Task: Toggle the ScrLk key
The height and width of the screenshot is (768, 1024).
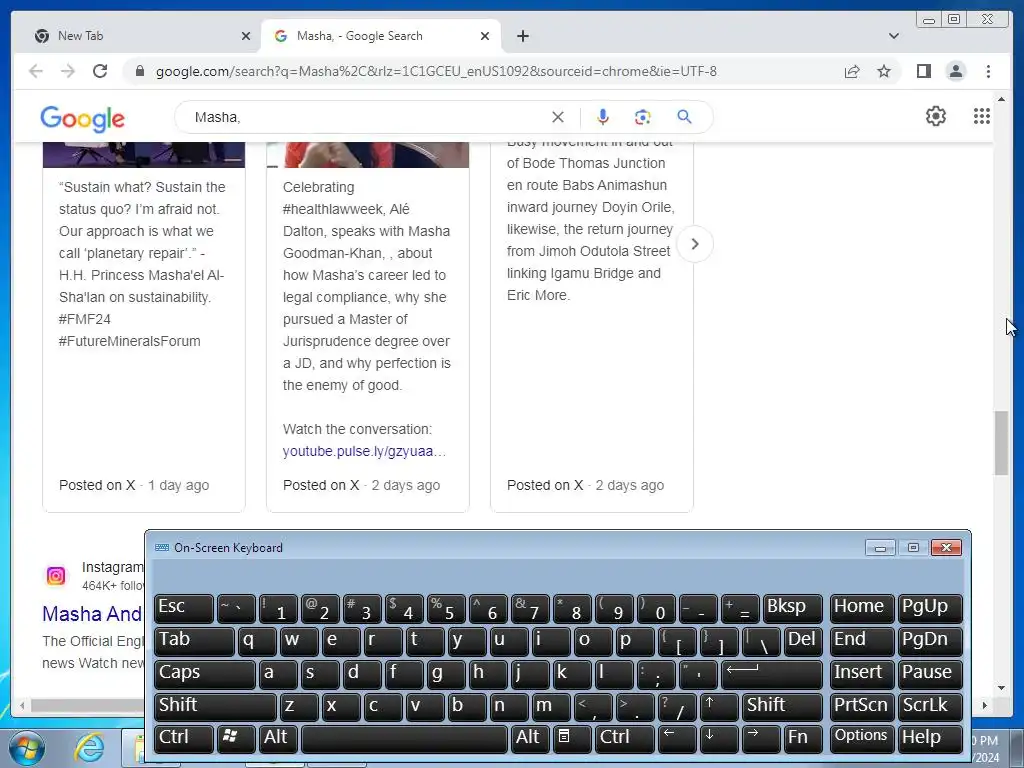Action: click(x=930, y=706)
